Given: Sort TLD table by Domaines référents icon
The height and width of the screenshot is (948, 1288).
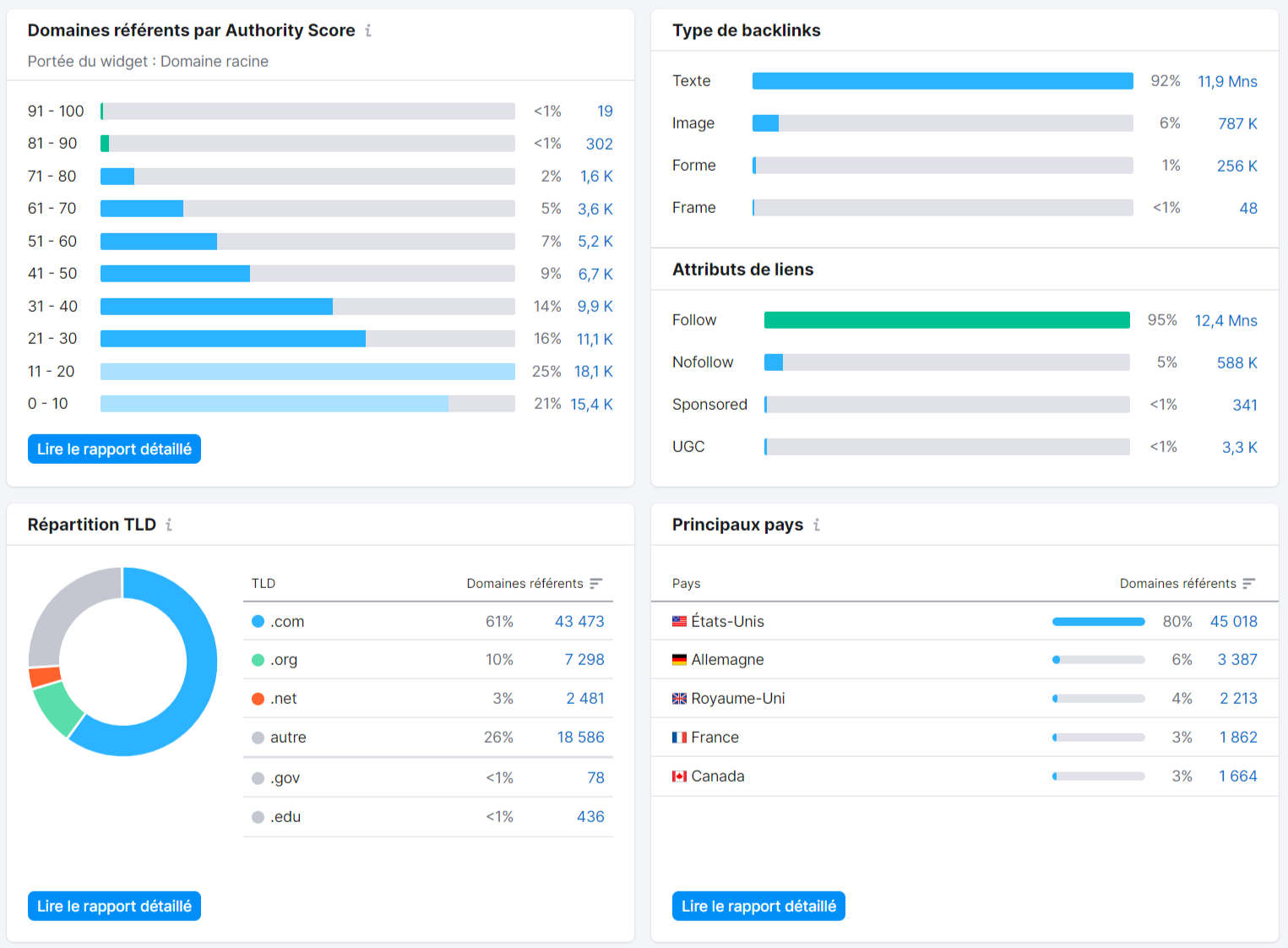Looking at the screenshot, I should 596,584.
